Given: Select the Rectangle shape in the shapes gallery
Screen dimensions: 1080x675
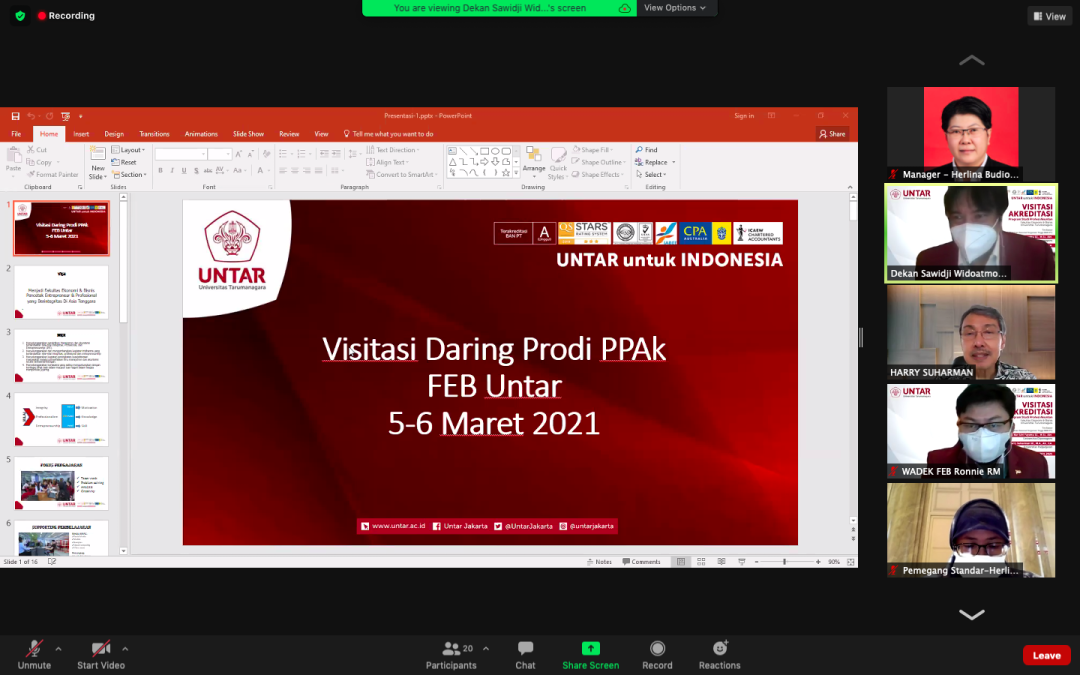Looking at the screenshot, I should click(484, 151).
